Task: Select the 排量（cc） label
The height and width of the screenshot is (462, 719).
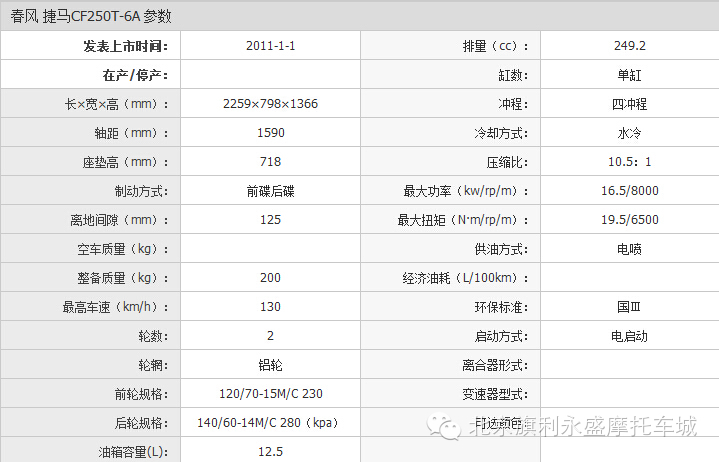Action: coord(495,46)
